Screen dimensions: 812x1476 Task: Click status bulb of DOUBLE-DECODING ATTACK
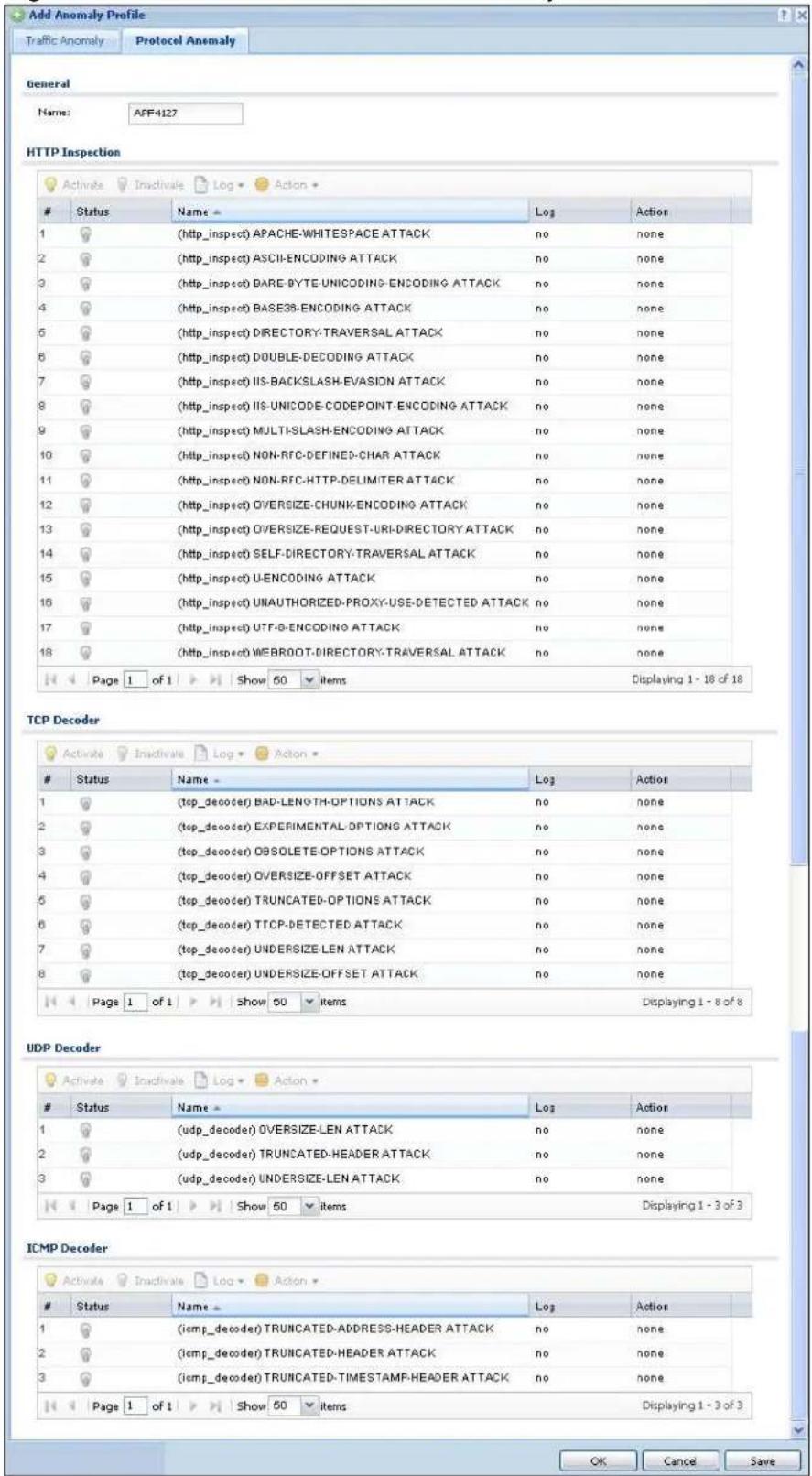[x=86, y=357]
